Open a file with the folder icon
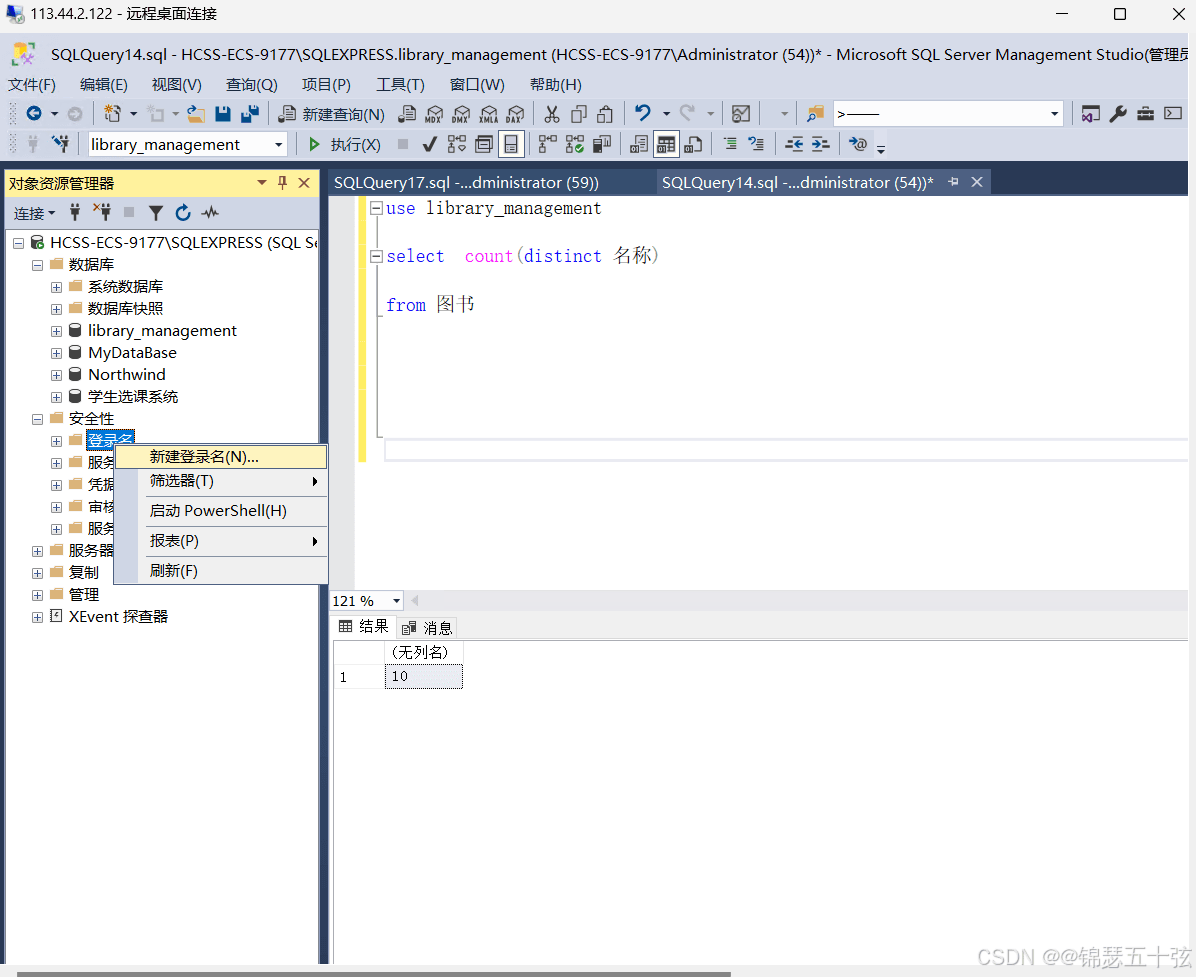The image size is (1196, 977). [x=196, y=114]
